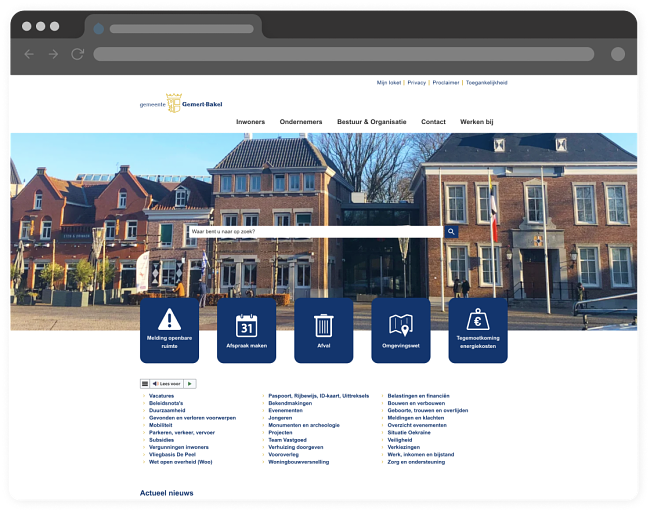Screen dimensions: 650x512
Task: Open the Team Vastgoed link
Action: pyautogui.click(x=287, y=440)
